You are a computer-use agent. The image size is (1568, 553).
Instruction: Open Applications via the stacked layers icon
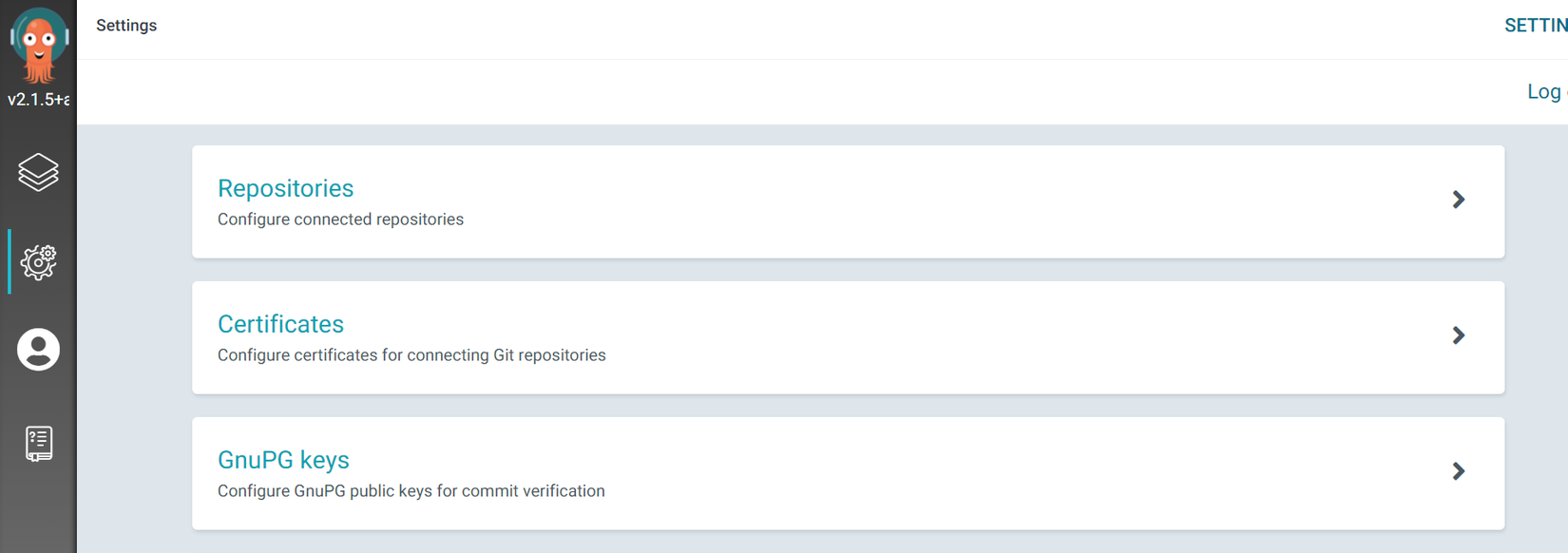pos(39,173)
